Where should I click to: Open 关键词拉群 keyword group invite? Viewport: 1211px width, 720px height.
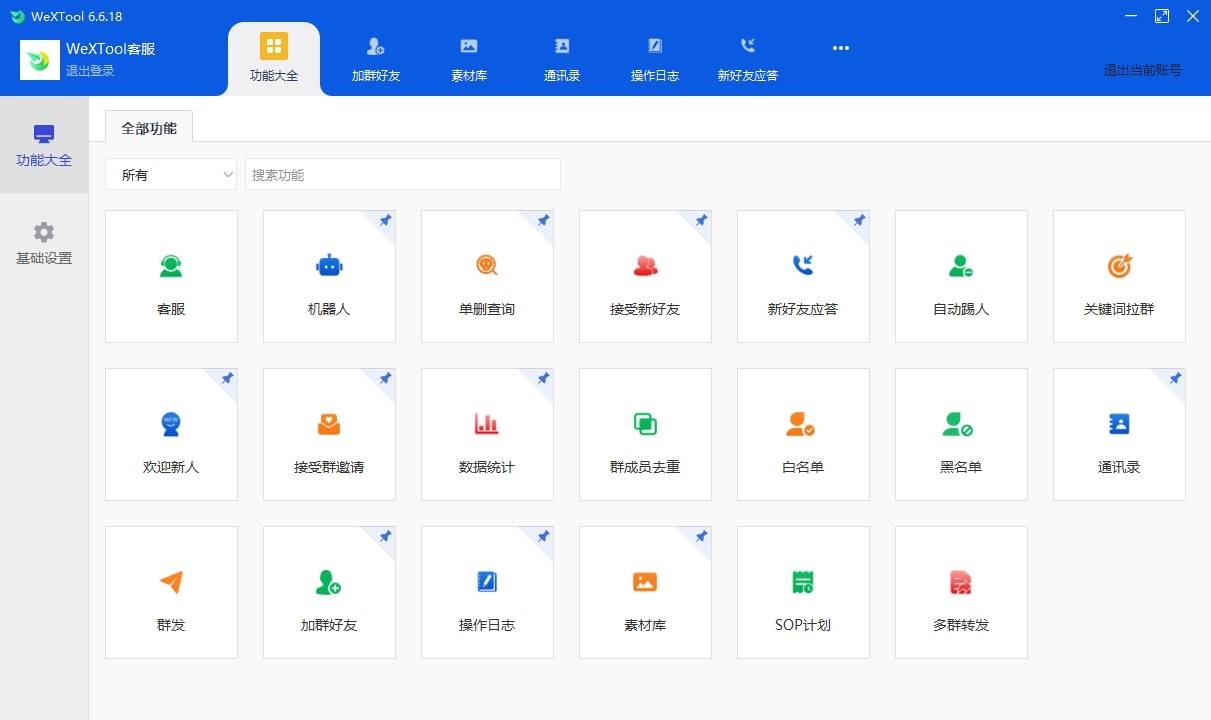pyautogui.click(x=1119, y=276)
